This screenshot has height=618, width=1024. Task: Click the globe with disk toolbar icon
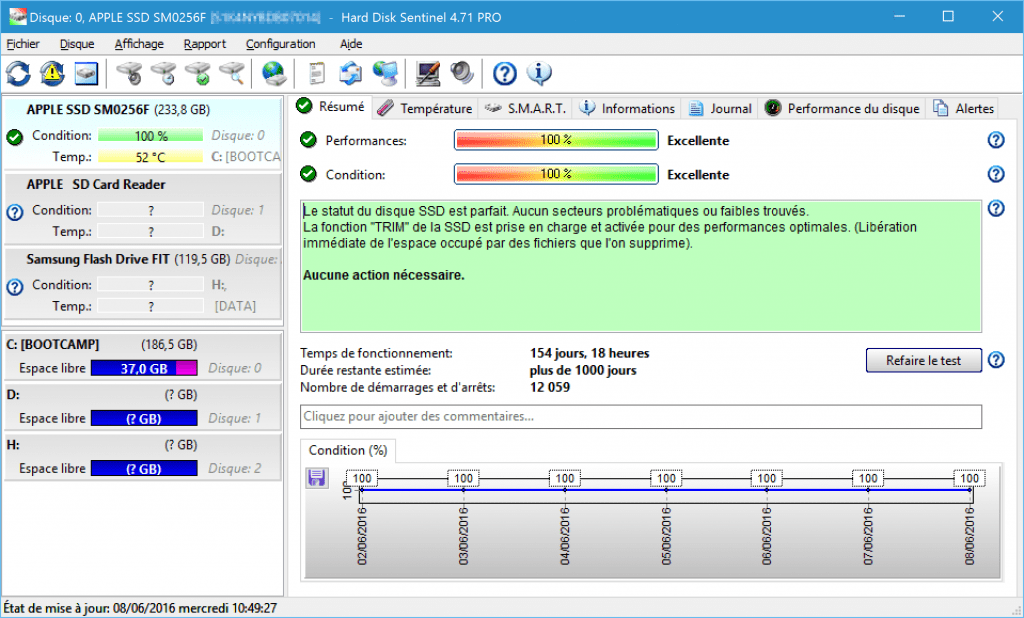(274, 73)
